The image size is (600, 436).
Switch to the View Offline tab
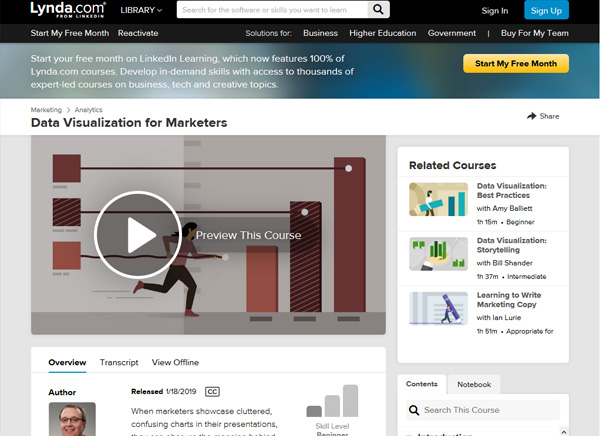click(x=175, y=362)
